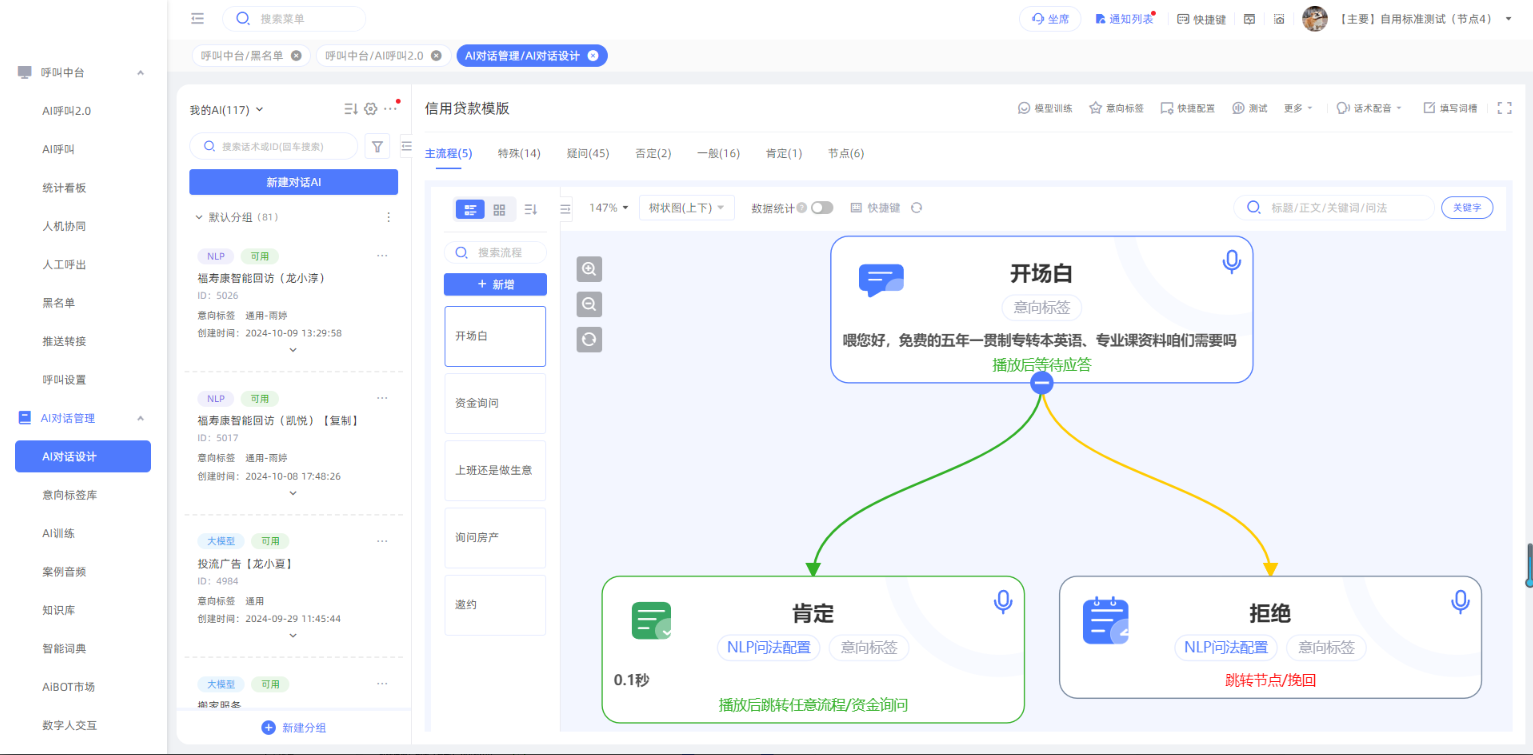Select the list view toggle in flow panel
1533x755 pixels.
tap(470, 209)
